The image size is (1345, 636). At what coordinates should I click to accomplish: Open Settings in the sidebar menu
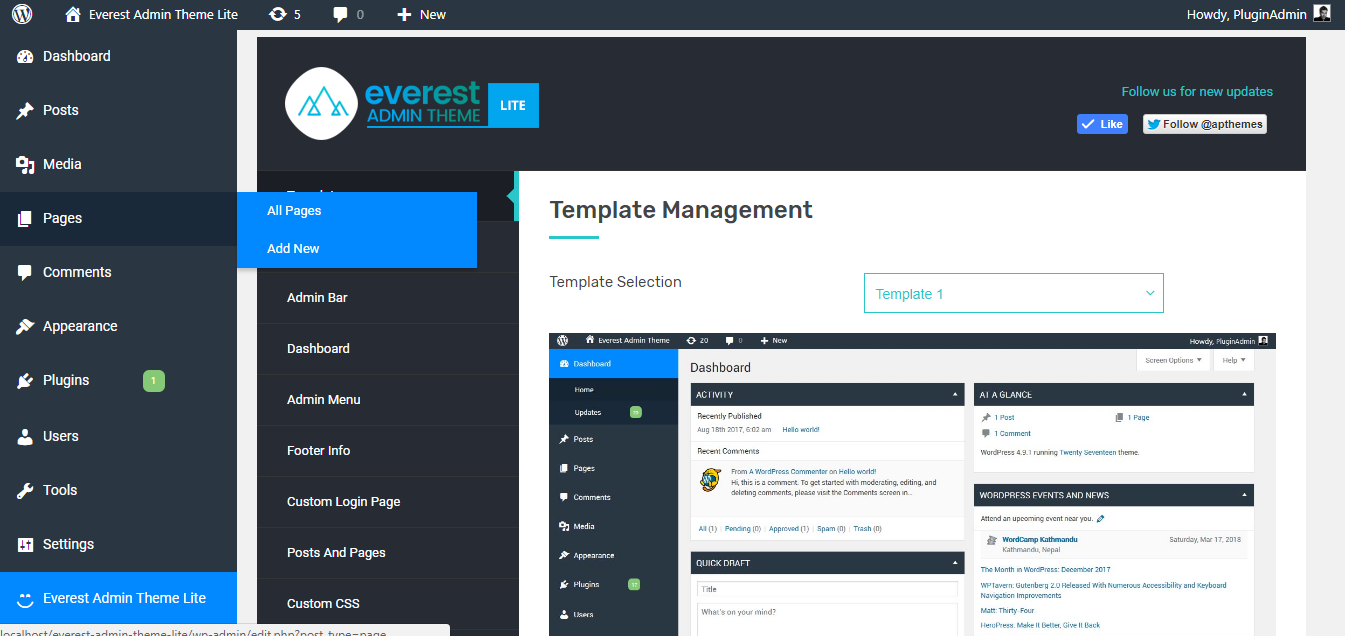tap(118, 544)
